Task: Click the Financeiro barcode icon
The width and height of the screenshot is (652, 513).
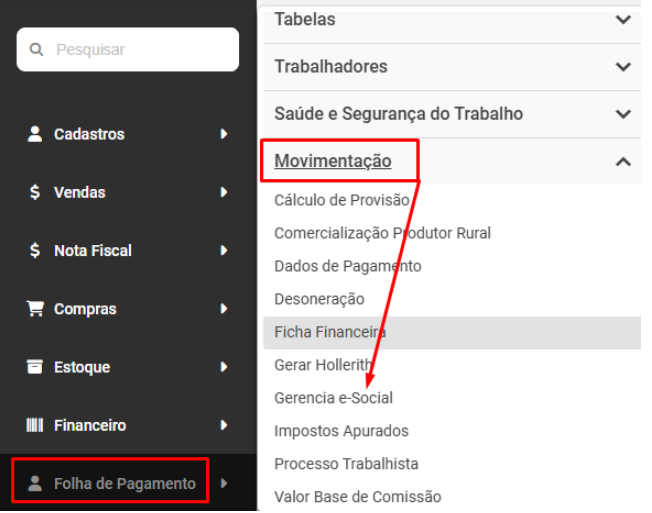Action: [34, 425]
